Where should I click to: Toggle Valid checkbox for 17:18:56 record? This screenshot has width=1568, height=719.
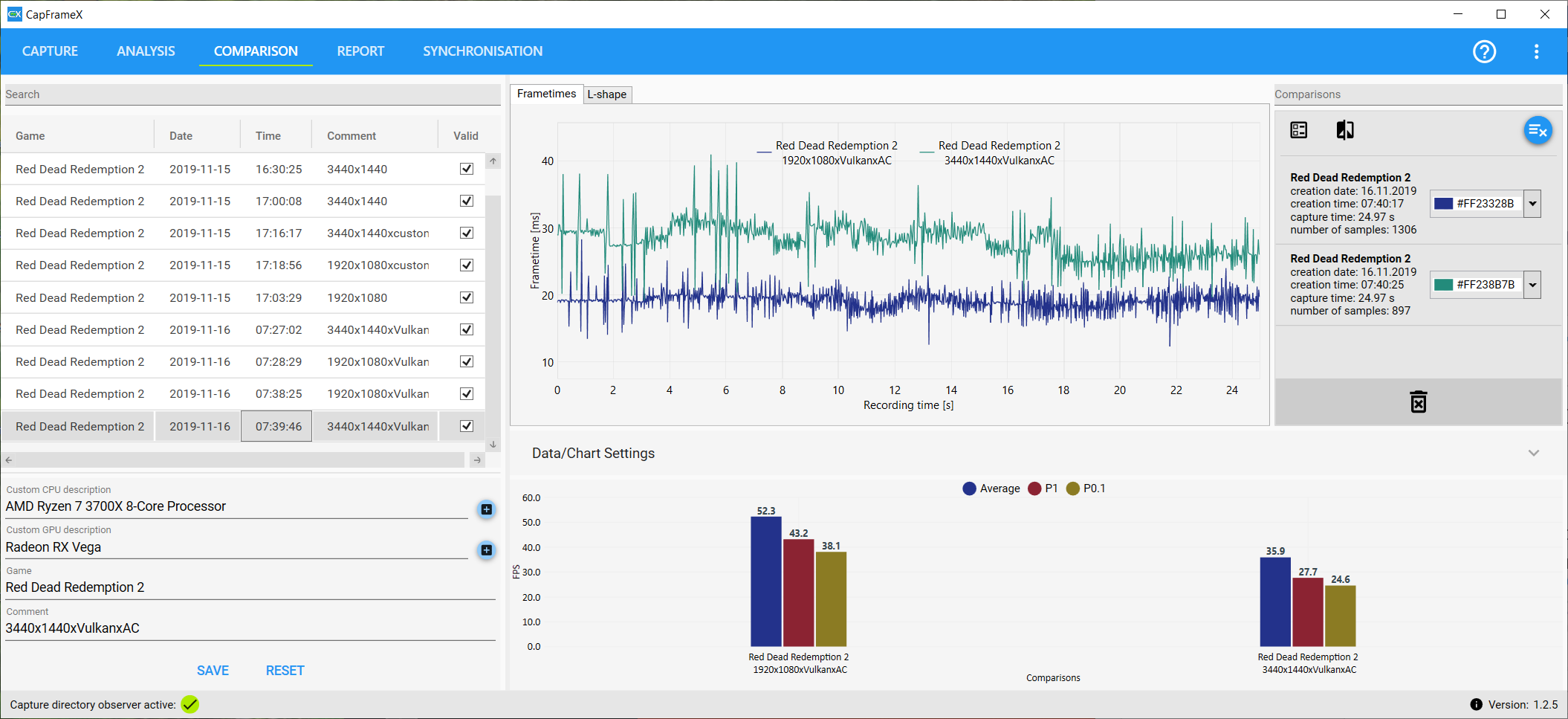tap(466, 265)
